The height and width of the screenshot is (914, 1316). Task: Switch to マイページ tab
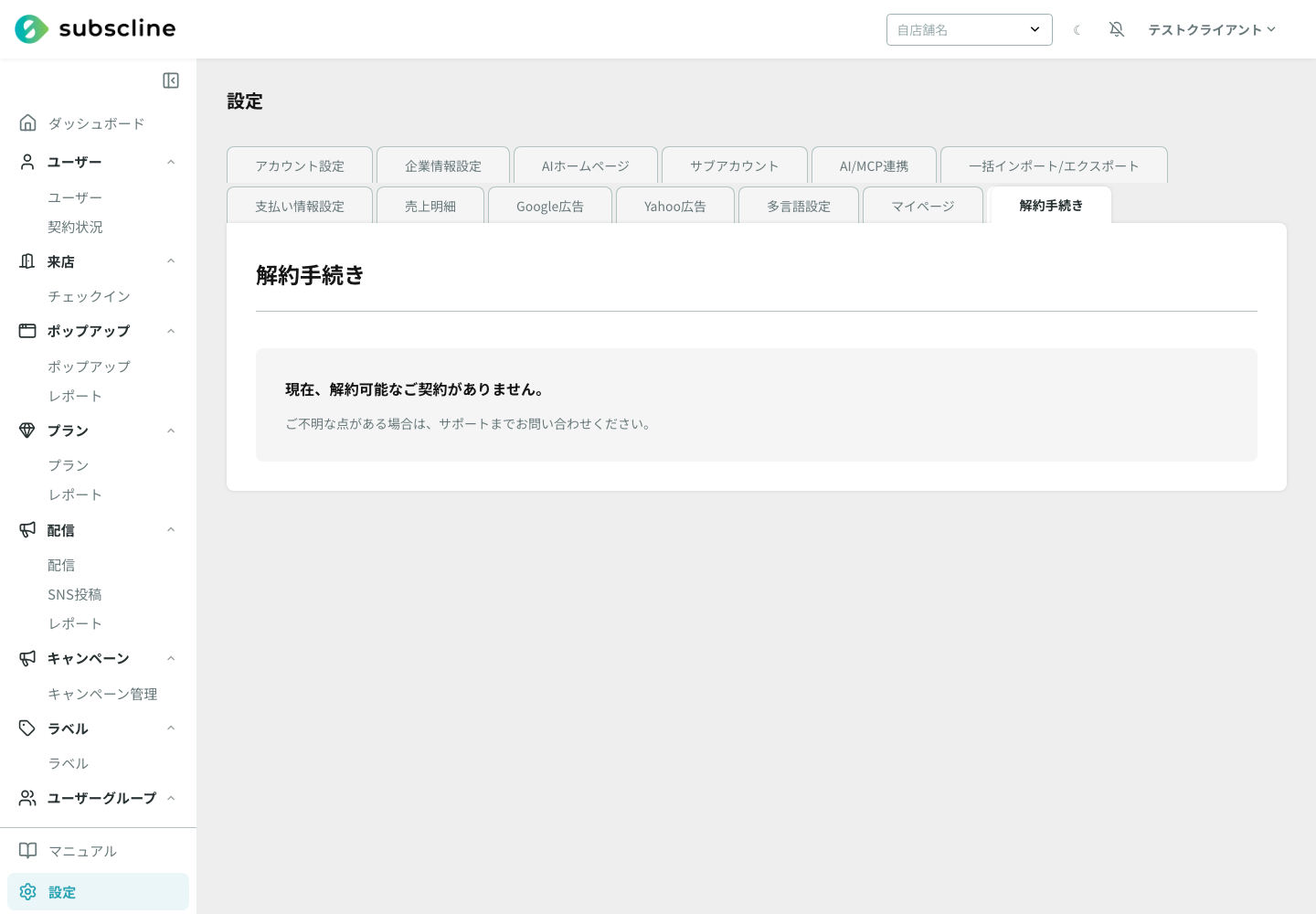point(923,206)
